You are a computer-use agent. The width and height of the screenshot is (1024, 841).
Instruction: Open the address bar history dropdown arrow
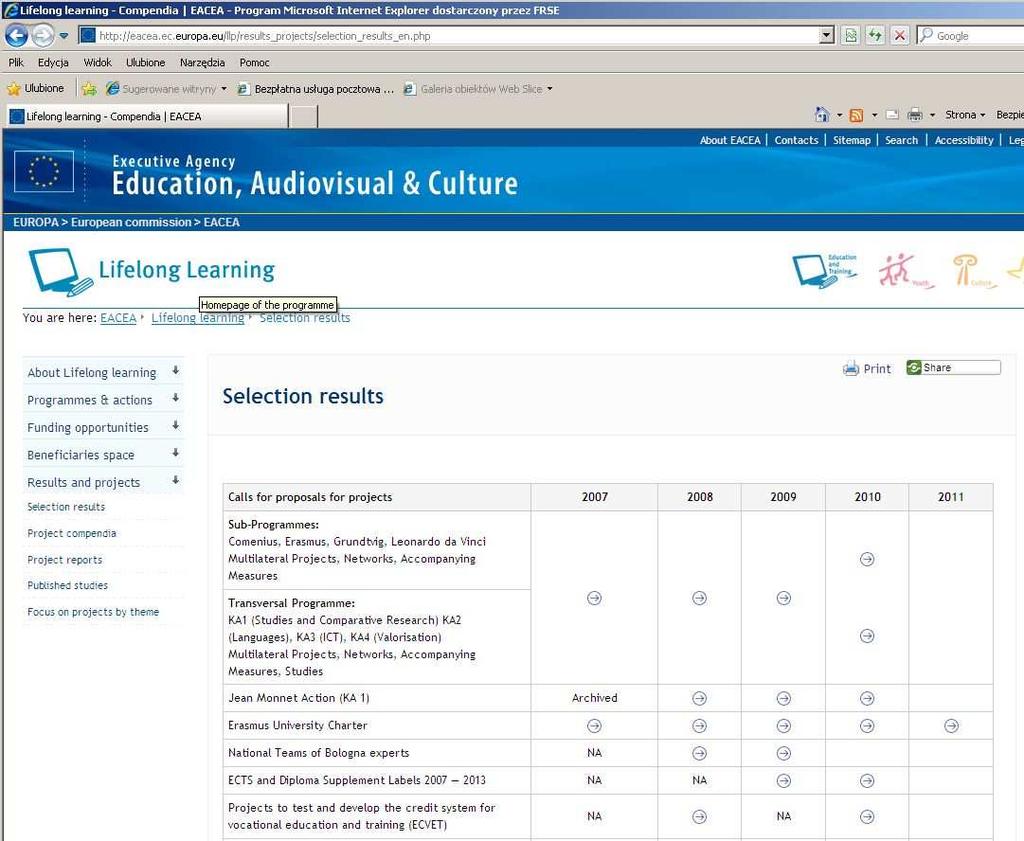(826, 36)
